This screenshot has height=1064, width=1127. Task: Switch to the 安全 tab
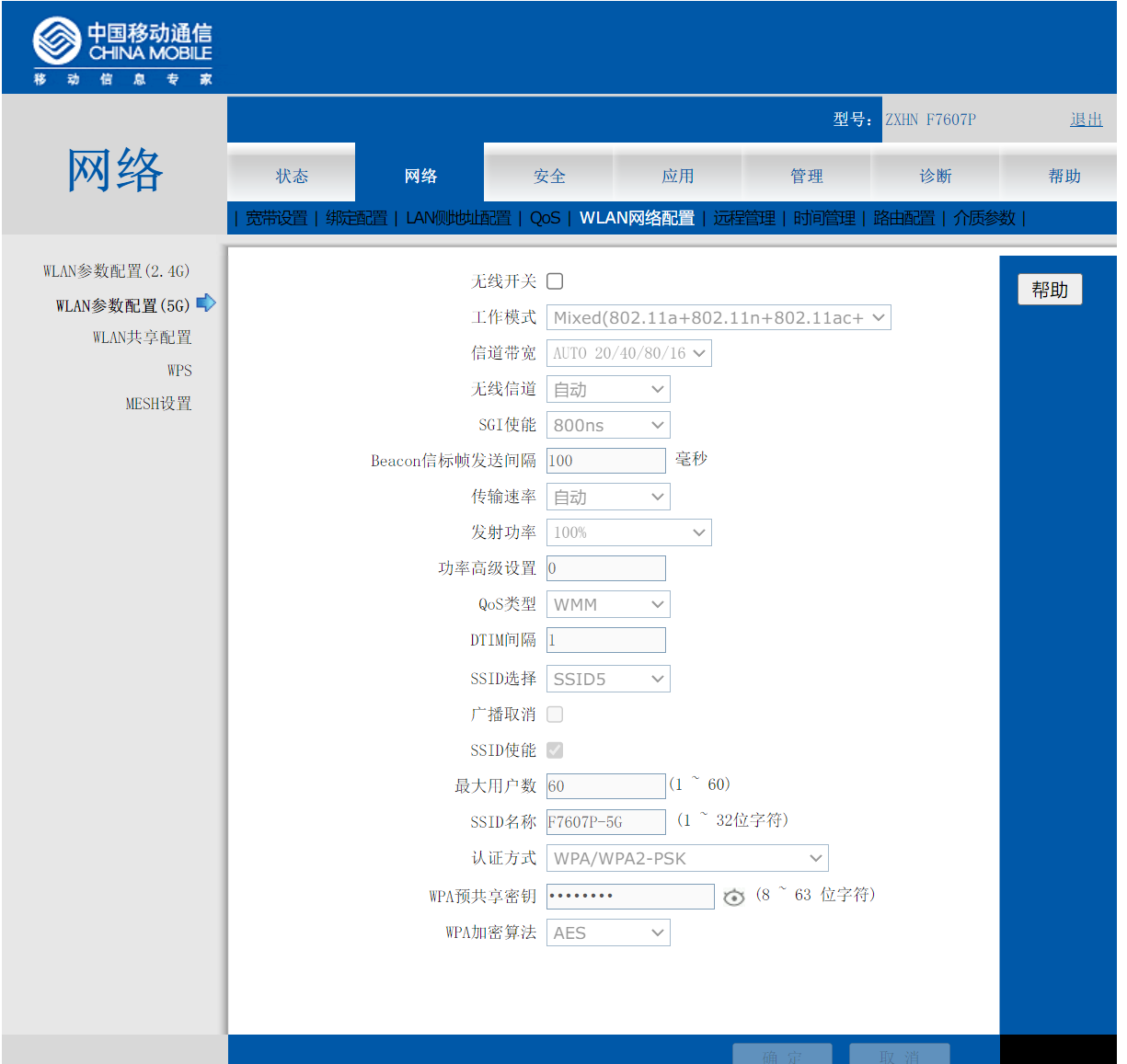point(549,176)
